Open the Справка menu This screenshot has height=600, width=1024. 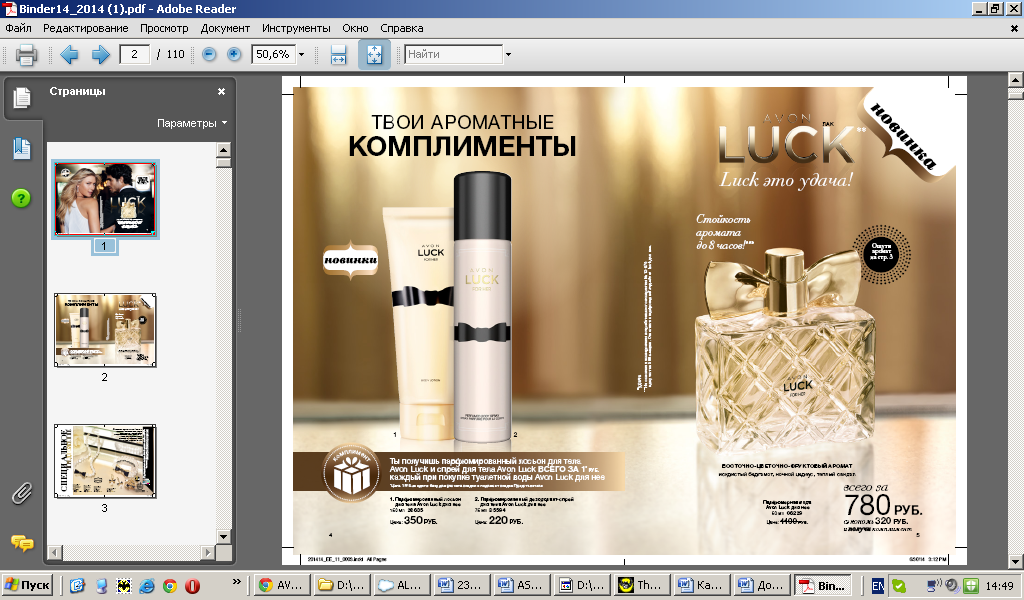pyautogui.click(x=402, y=28)
